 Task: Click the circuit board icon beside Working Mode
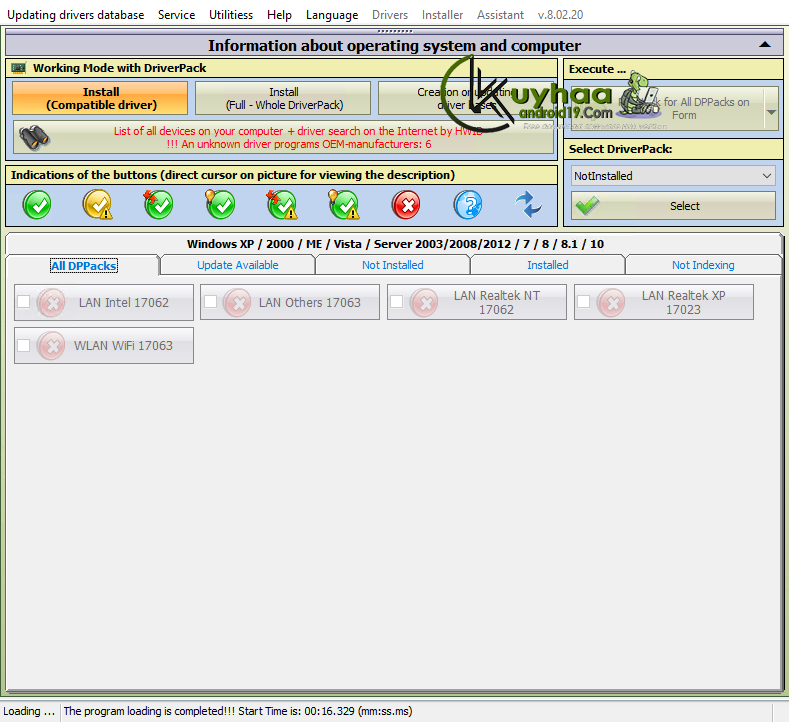pos(19,68)
